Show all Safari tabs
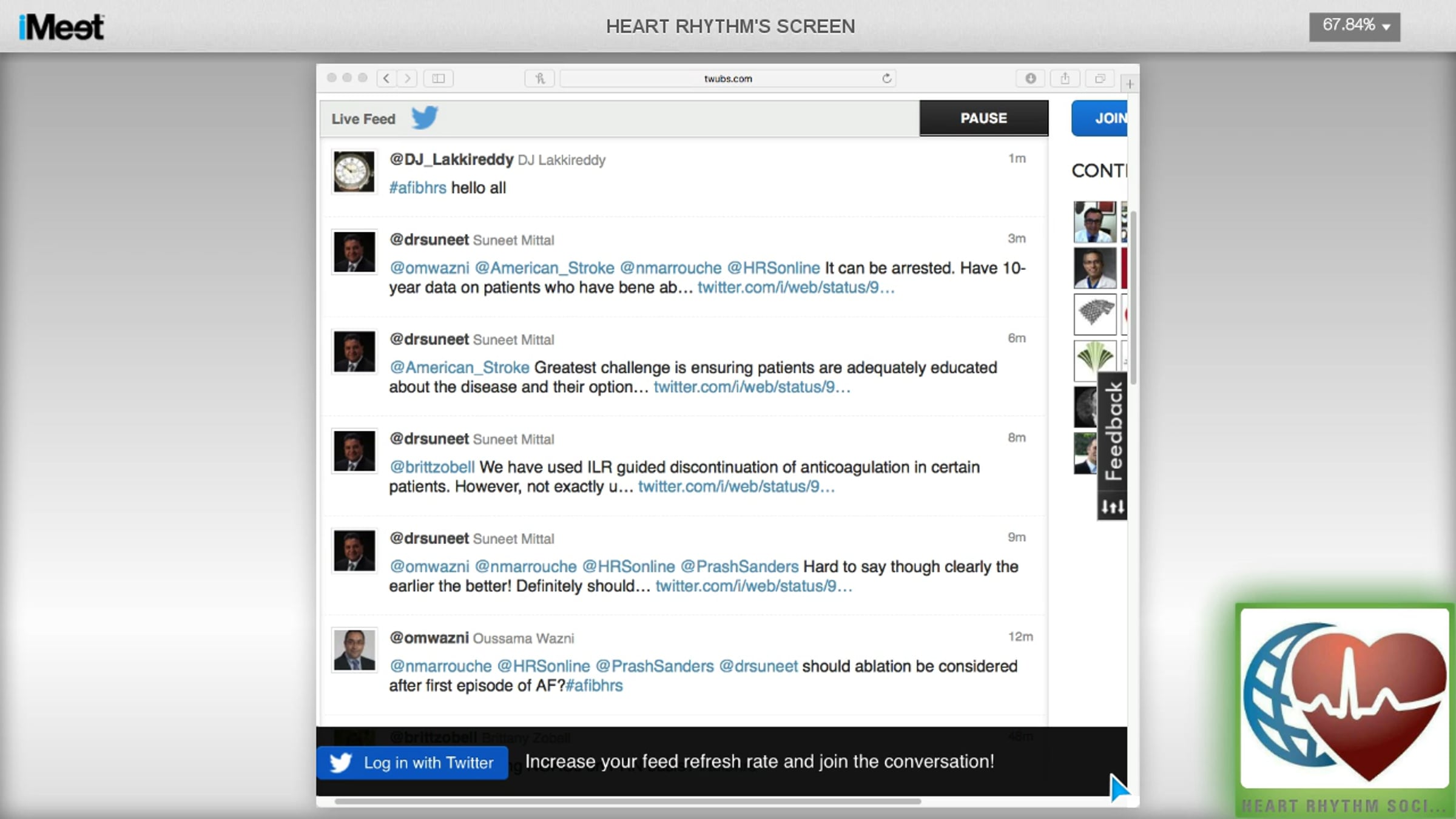 tap(1099, 78)
